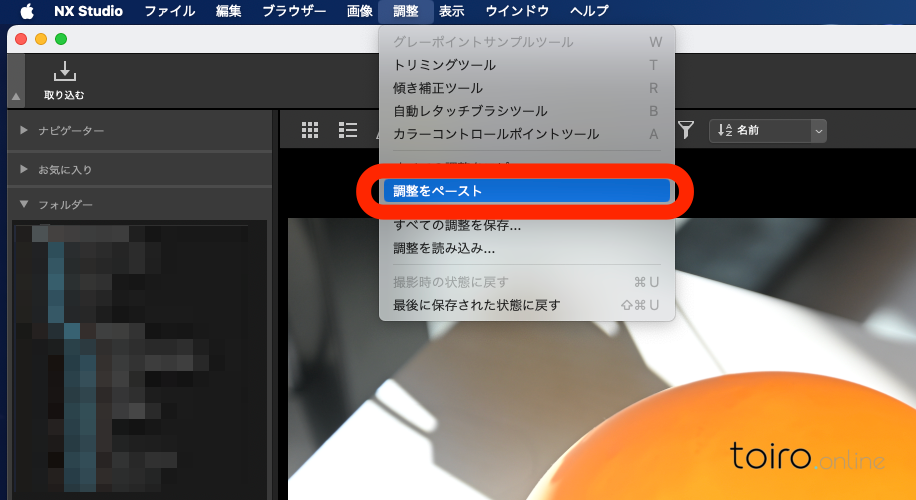Open the 名前 sort order dropdown

(x=768, y=130)
